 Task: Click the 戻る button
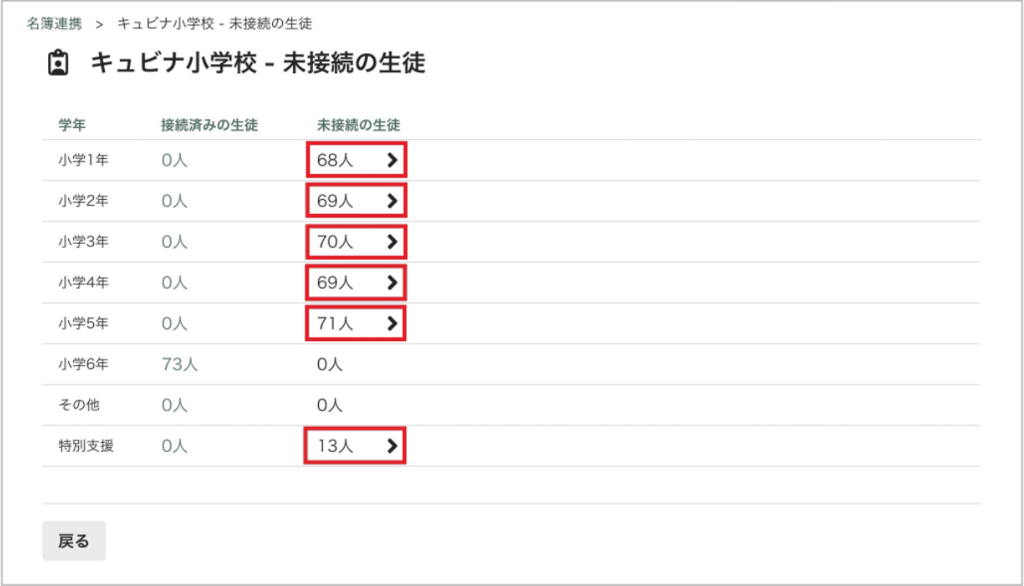[74, 541]
